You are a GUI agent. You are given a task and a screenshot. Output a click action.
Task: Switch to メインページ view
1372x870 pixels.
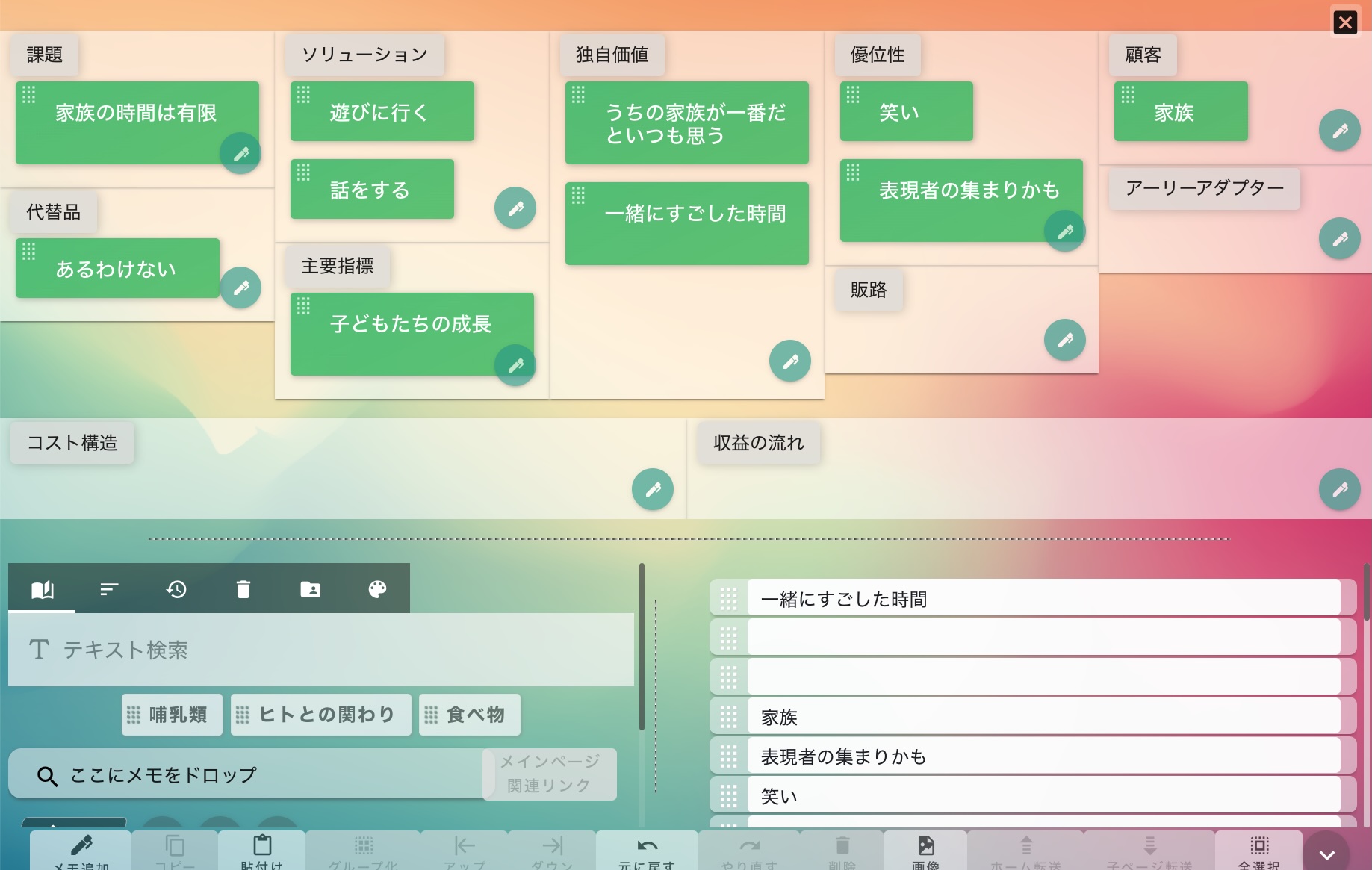coord(547,762)
